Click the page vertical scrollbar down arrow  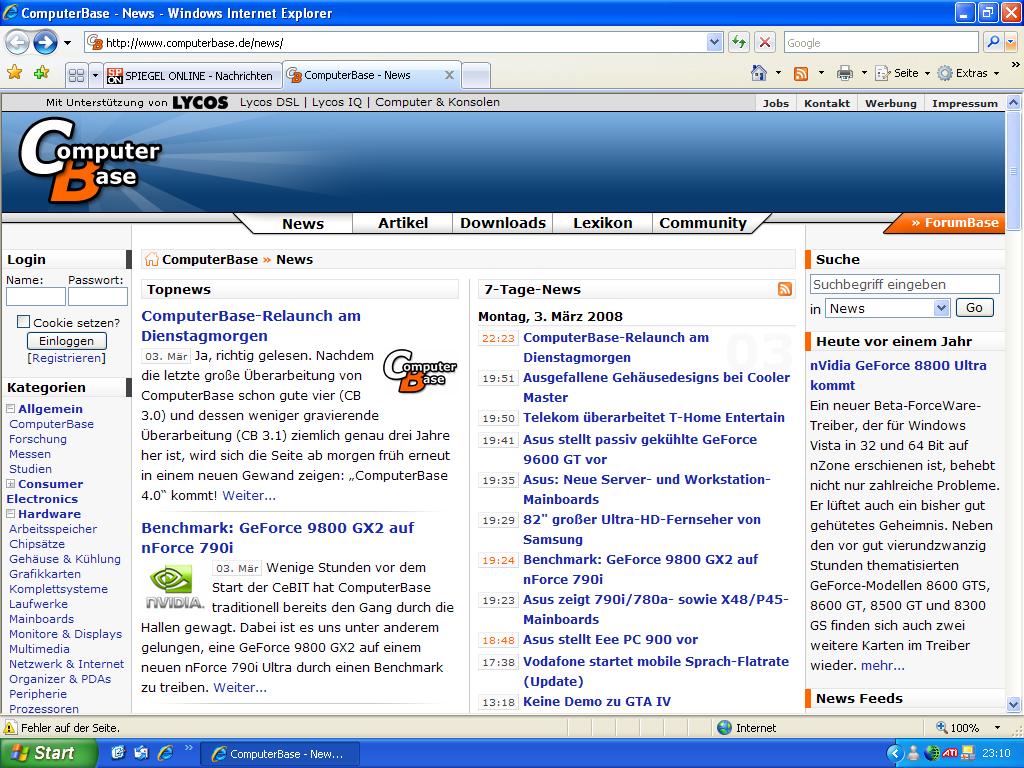[1014, 704]
